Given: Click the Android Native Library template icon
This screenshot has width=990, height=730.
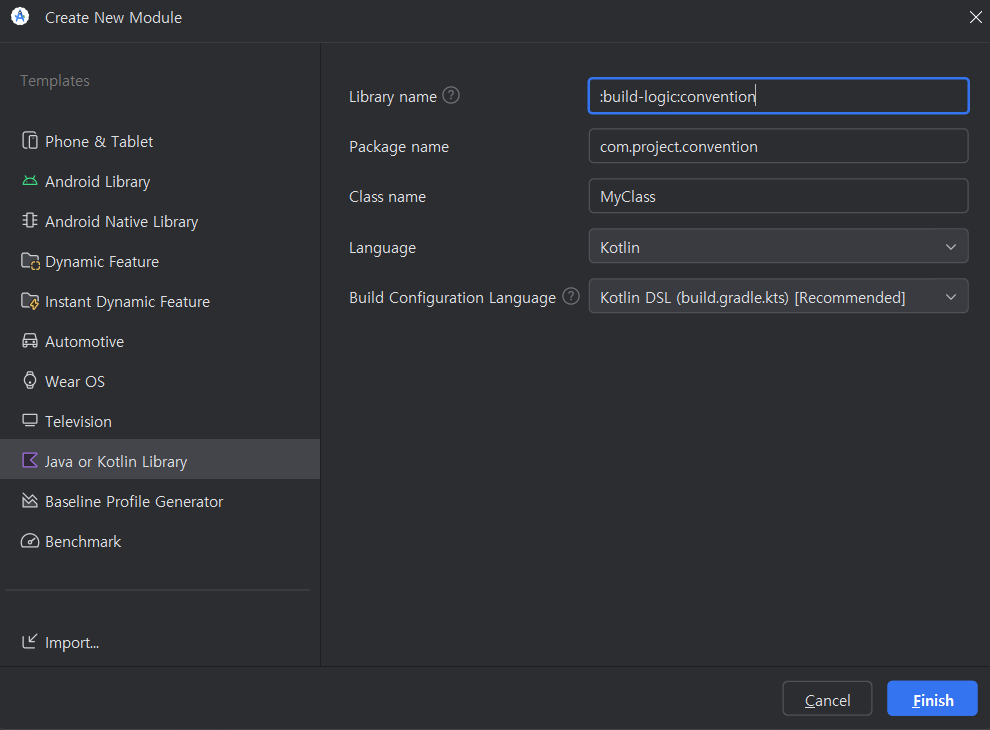Looking at the screenshot, I should pyautogui.click(x=30, y=220).
